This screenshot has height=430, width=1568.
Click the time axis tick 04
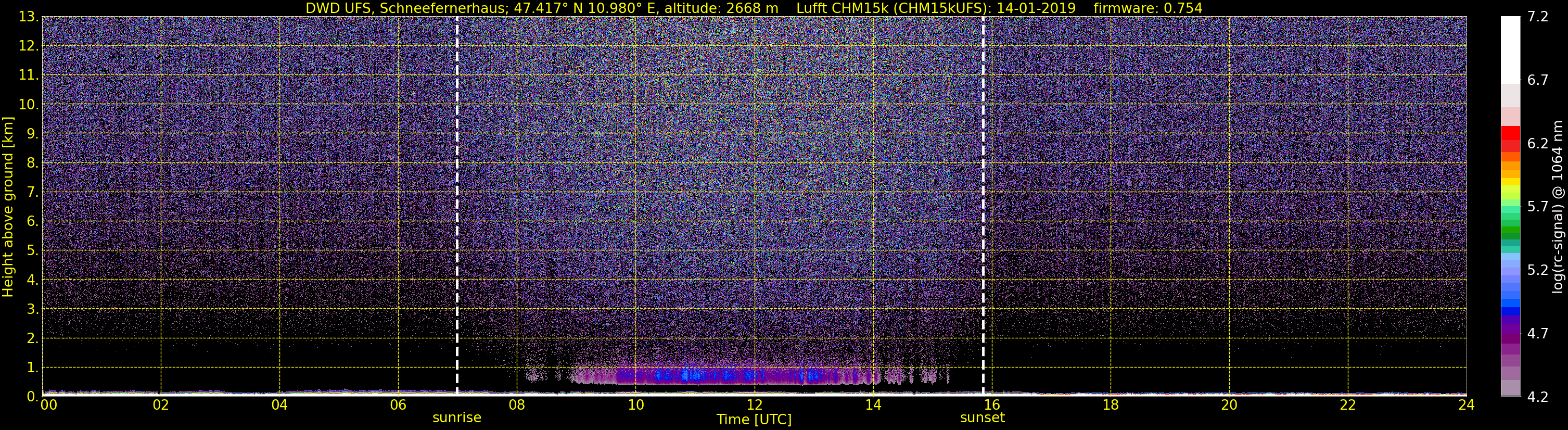279,404
